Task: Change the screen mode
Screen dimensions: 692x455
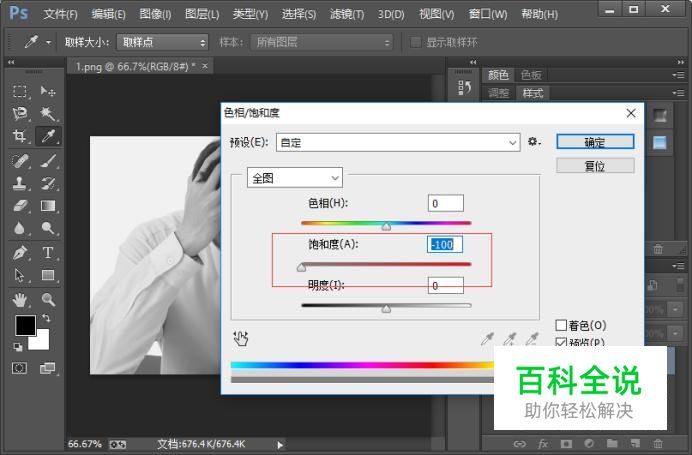Action: [x=48, y=368]
